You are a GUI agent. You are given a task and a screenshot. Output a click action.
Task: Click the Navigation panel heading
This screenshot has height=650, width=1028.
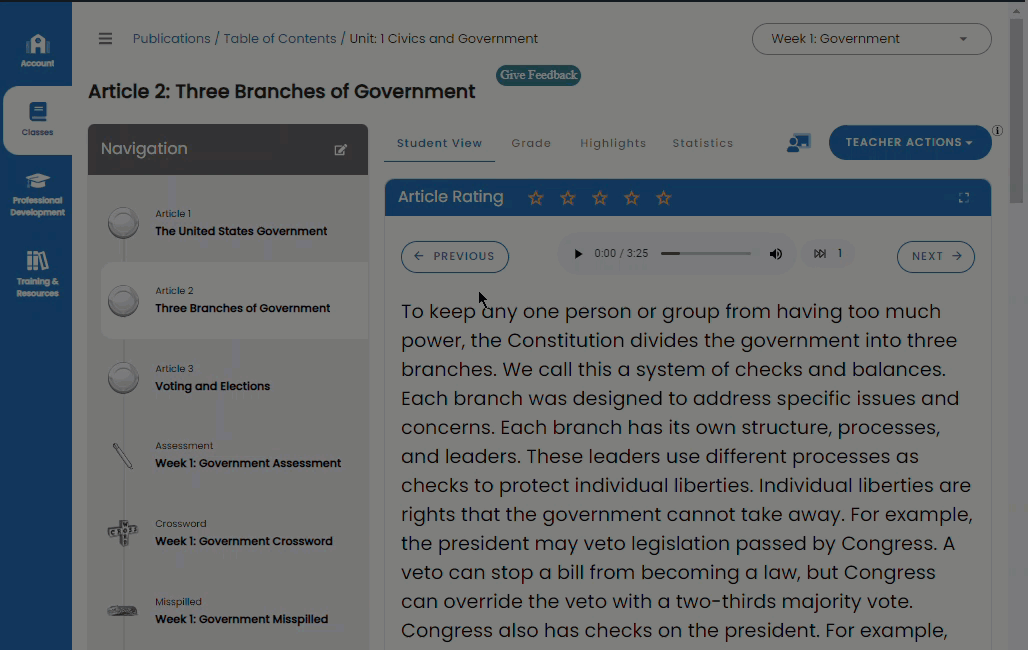click(x=144, y=149)
